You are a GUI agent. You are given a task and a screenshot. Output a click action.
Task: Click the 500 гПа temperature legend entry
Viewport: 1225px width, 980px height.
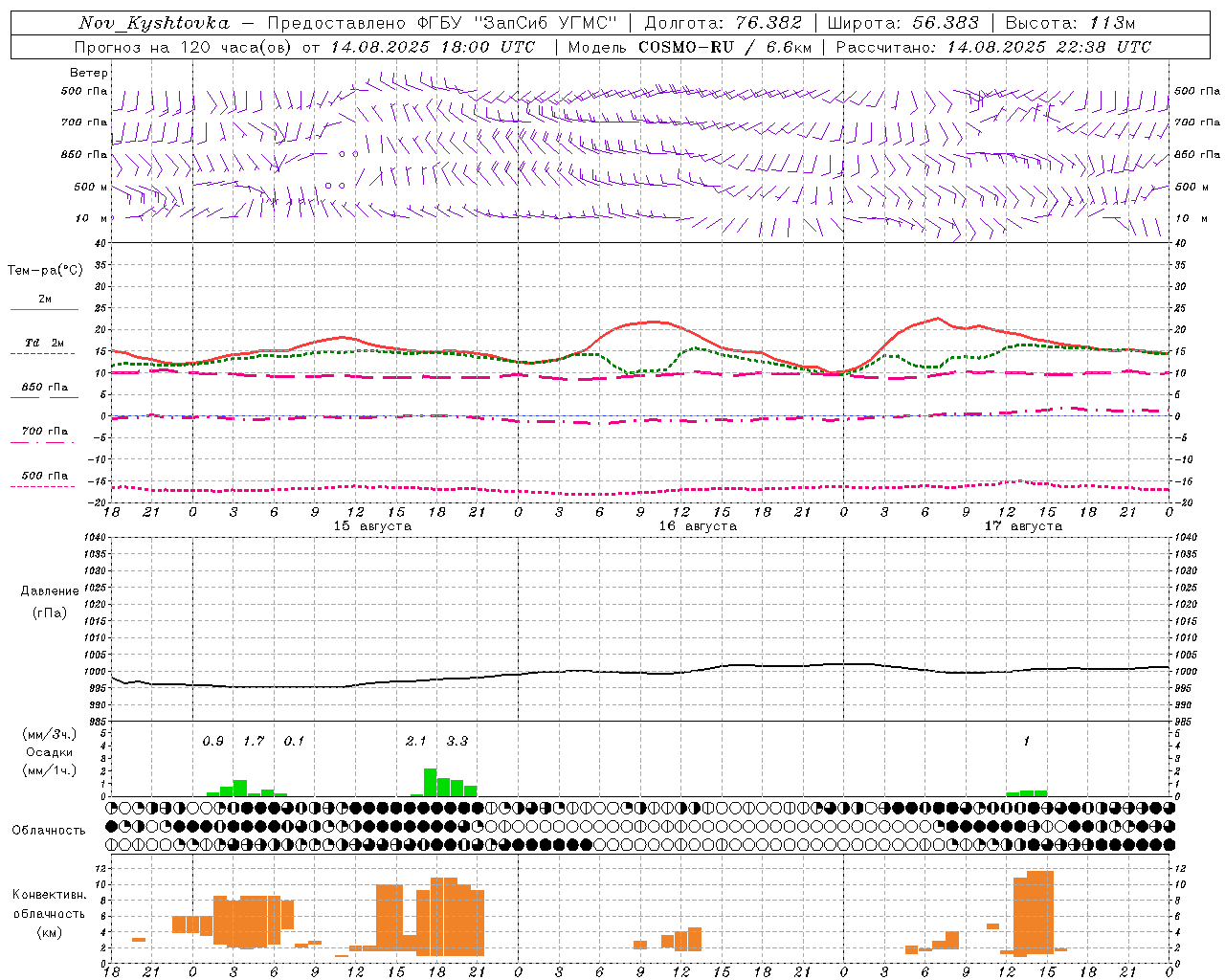(45, 476)
